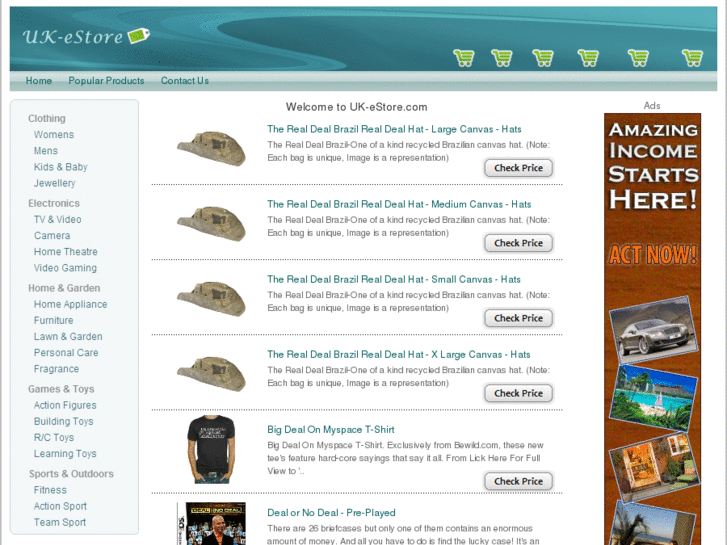727x545 pixels.
Task: Check Price for the X Large Canvas hat
Action: pos(518,393)
